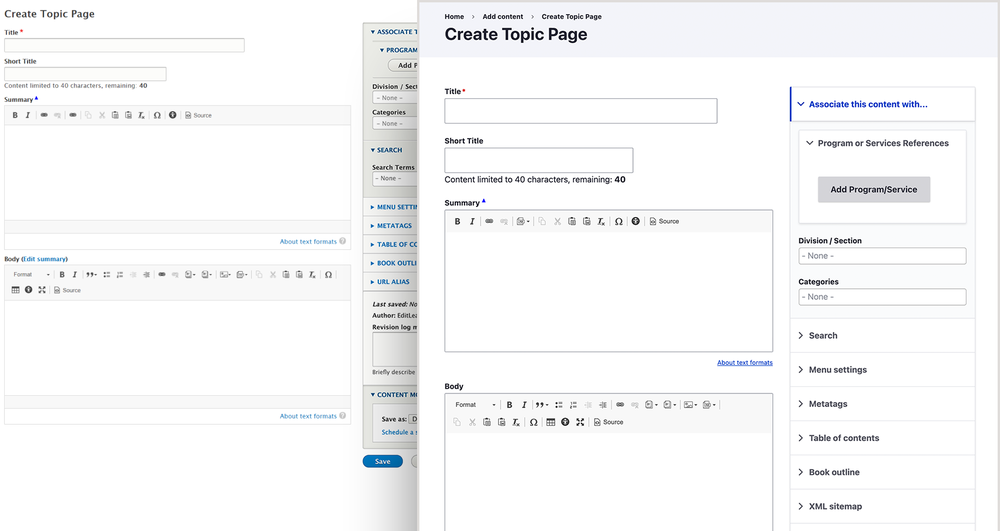Click Paste icon in right form Summary toolbar
Viewport: 1000px width, 531px height.
tap(572, 221)
